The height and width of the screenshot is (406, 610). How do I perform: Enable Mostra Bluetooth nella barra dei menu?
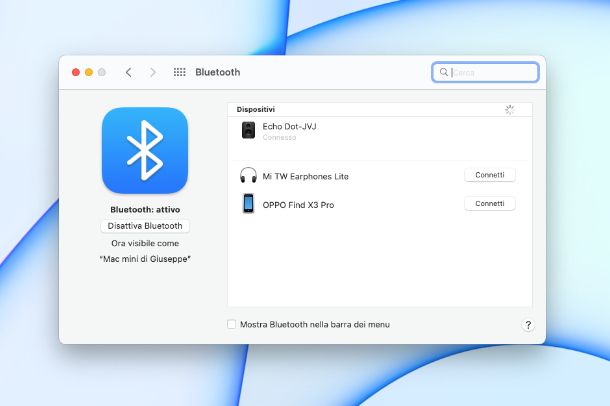[x=231, y=324]
